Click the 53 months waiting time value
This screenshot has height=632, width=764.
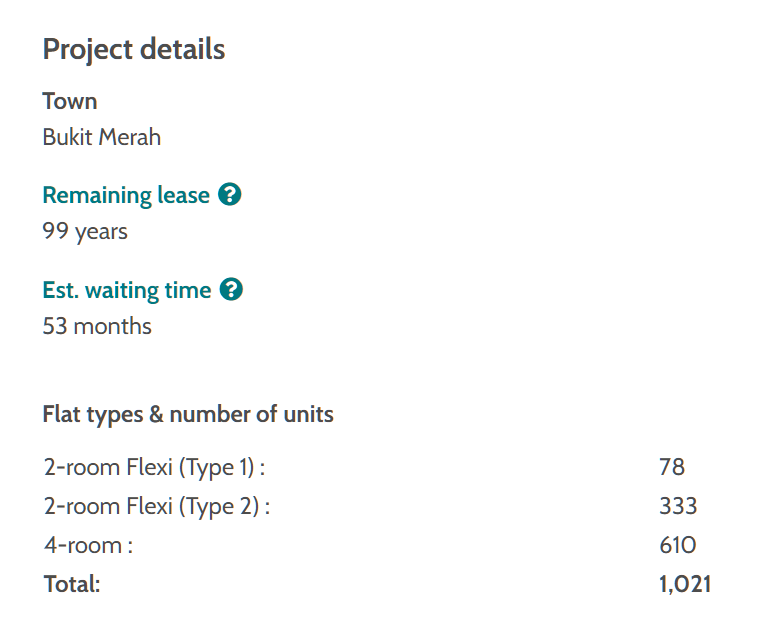97,326
